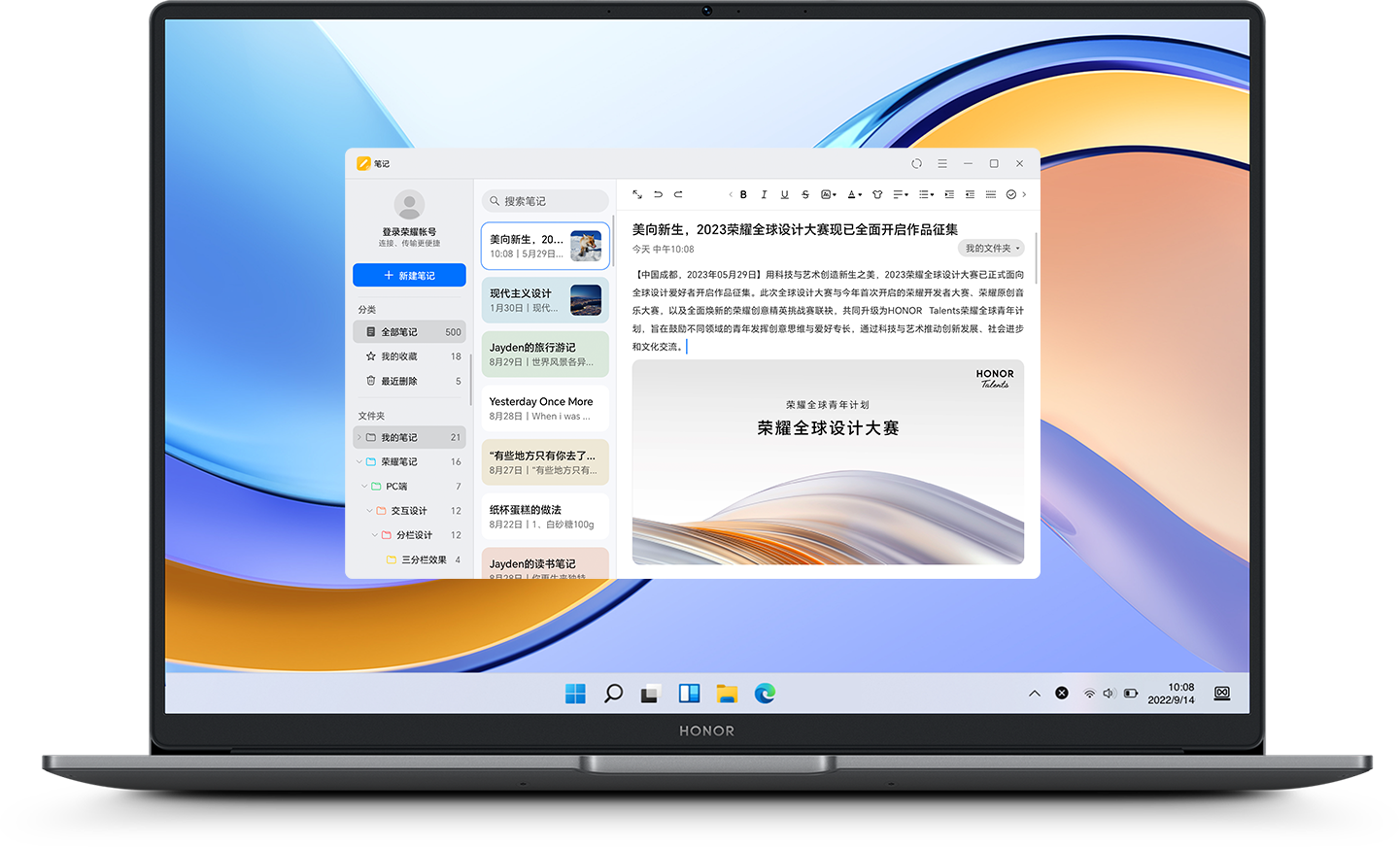Click the redo arrow in editor toolbar
The width and height of the screenshot is (1400, 847).
678,194
